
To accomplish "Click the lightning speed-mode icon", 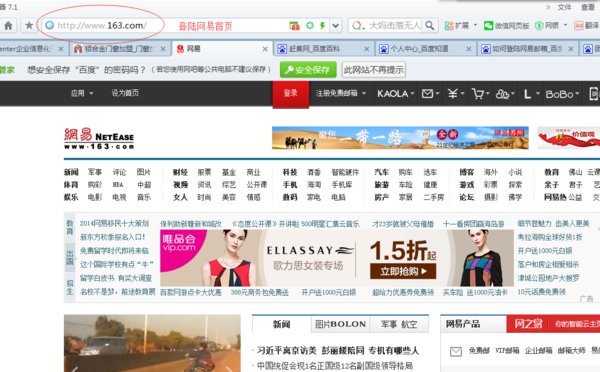I will (x=323, y=26).
